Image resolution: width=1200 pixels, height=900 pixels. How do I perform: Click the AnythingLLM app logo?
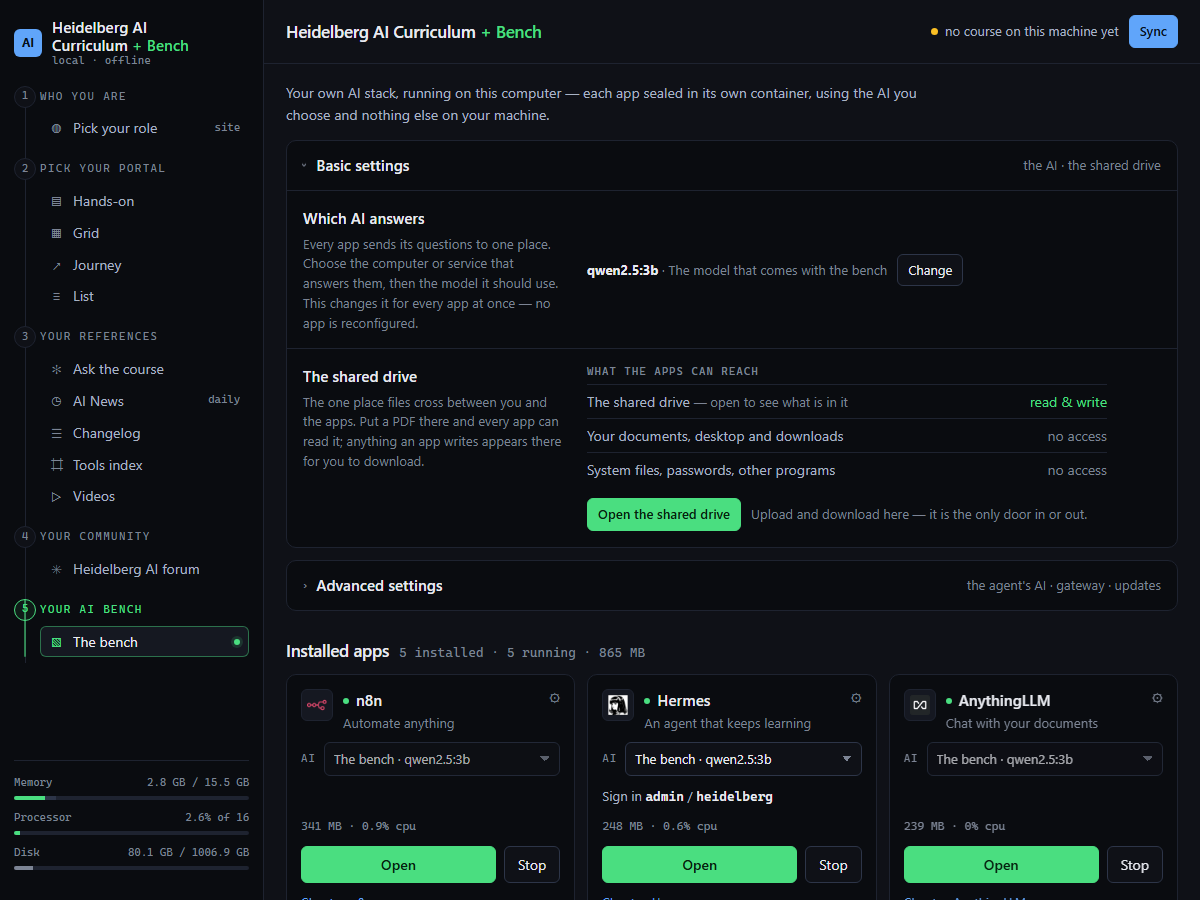[x=920, y=705]
